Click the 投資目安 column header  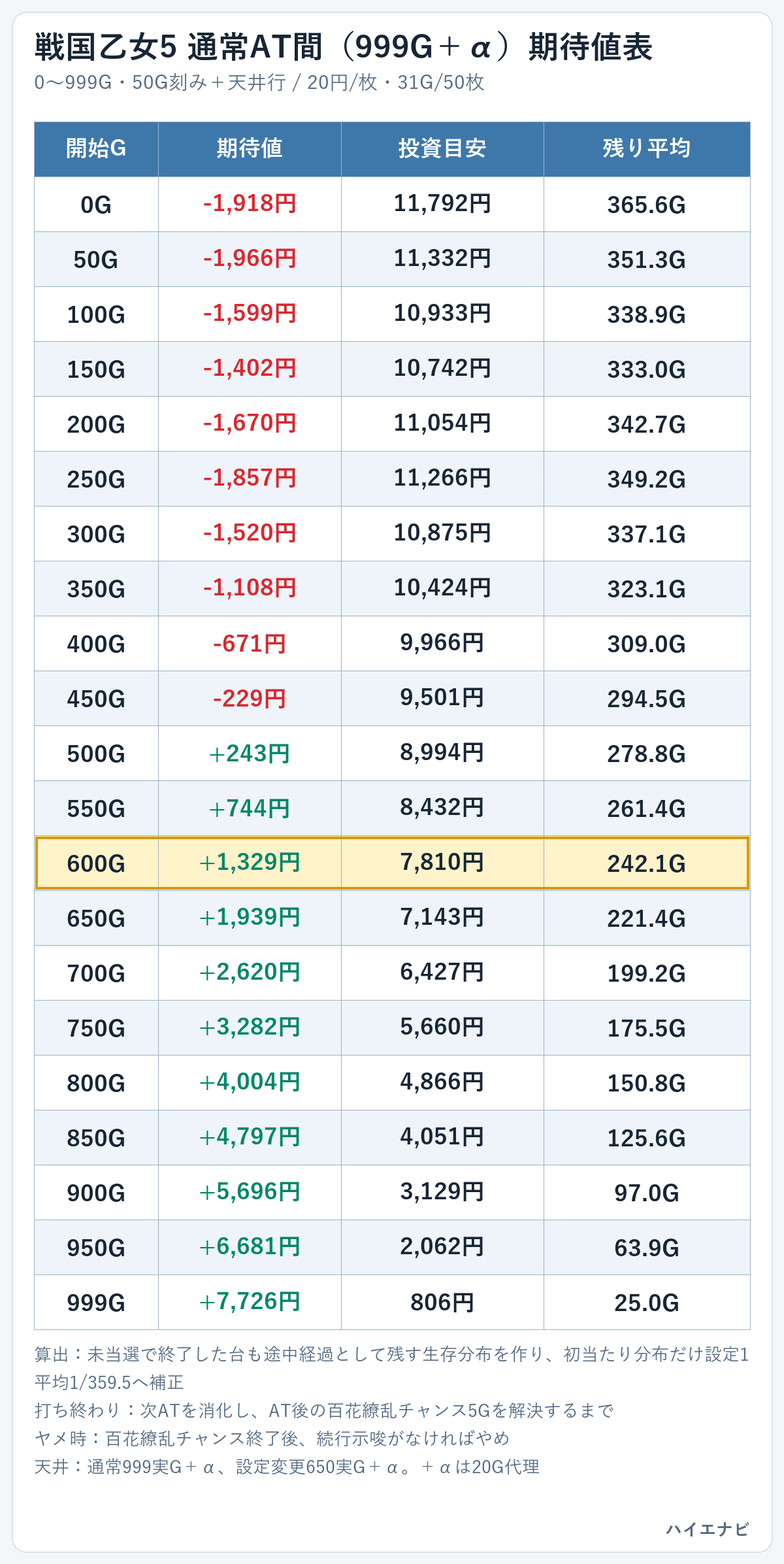pyautogui.click(x=442, y=149)
